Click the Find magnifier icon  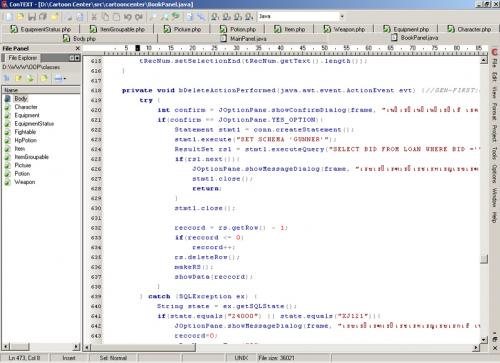(x=153, y=17)
